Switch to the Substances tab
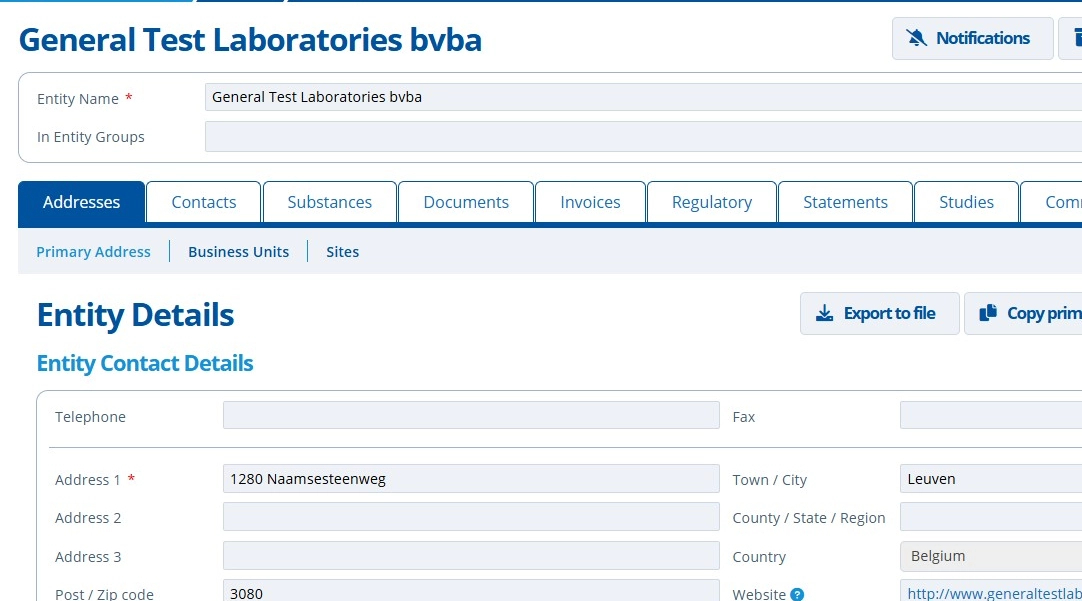Screen dimensions: 1082x601 click(x=330, y=202)
